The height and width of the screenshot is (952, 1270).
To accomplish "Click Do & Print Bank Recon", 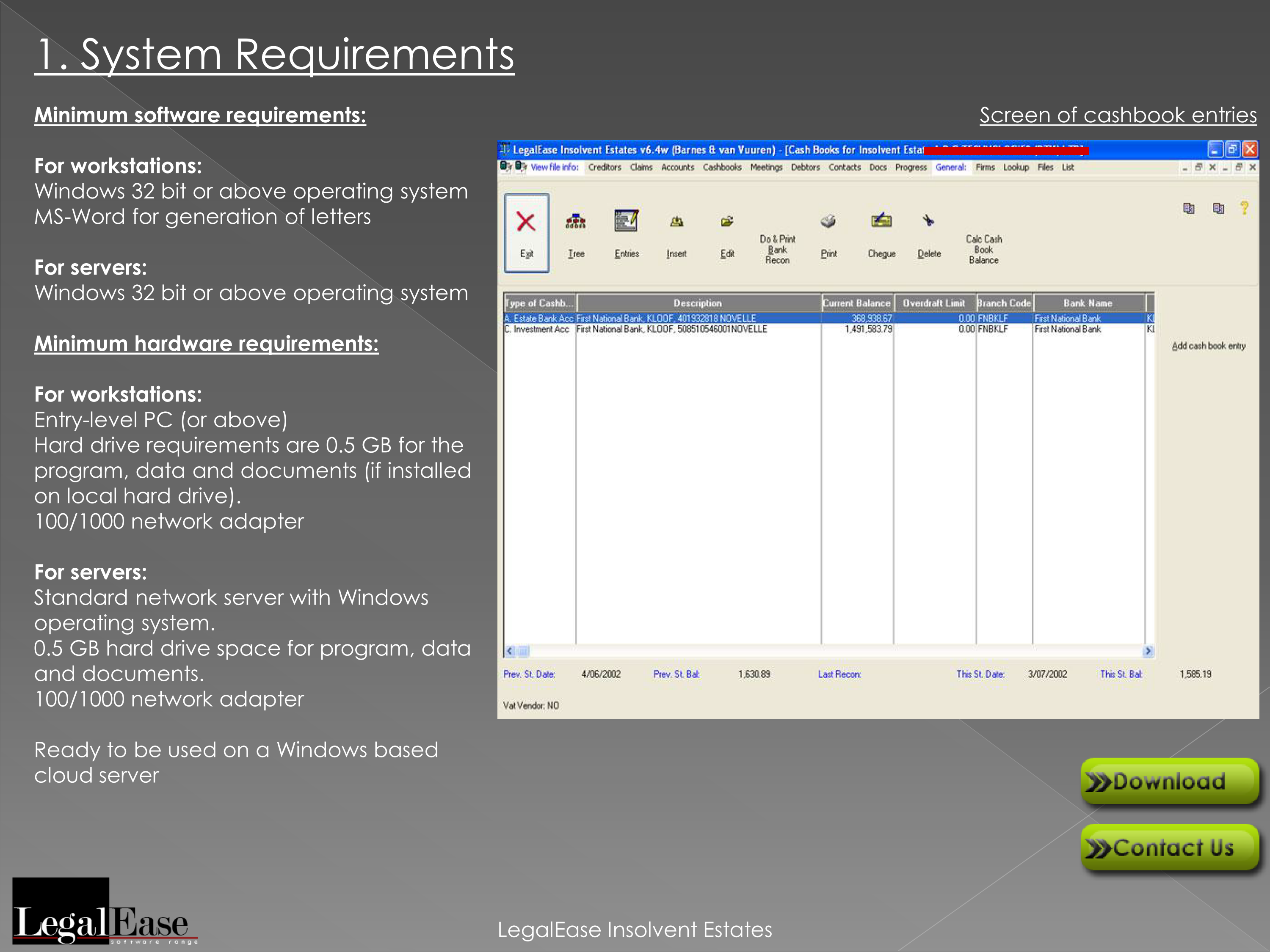I will point(777,250).
